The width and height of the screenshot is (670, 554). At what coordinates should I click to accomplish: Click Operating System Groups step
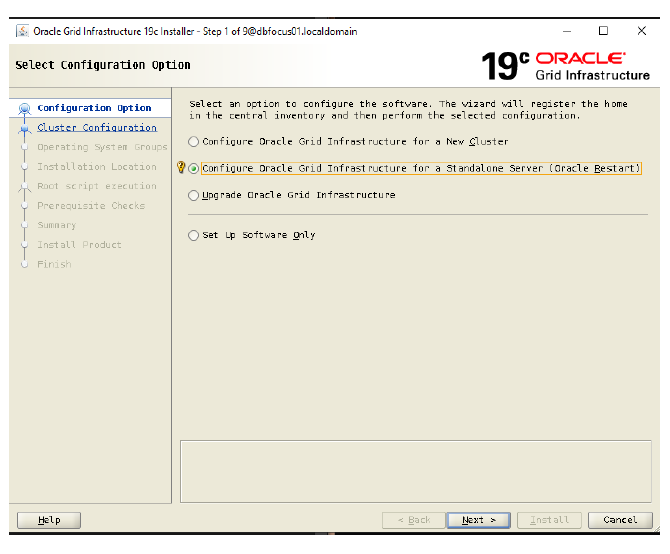click(x=102, y=147)
